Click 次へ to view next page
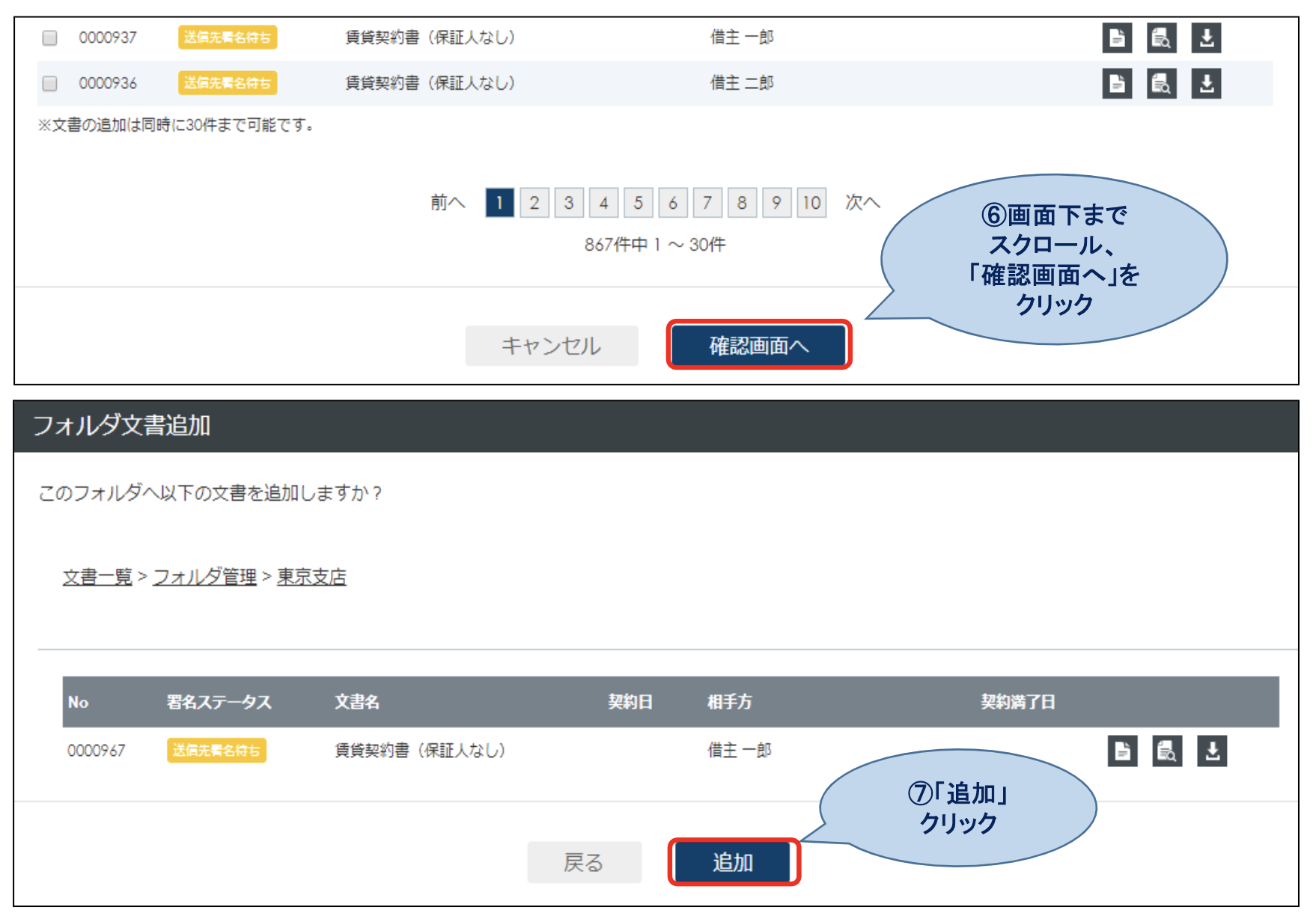1316x919 pixels. (862, 202)
